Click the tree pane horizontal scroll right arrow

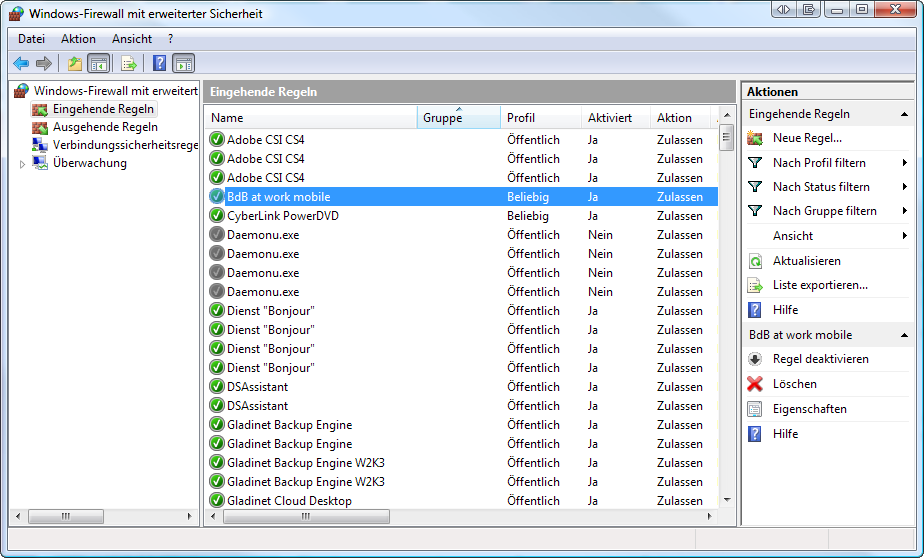(190, 517)
